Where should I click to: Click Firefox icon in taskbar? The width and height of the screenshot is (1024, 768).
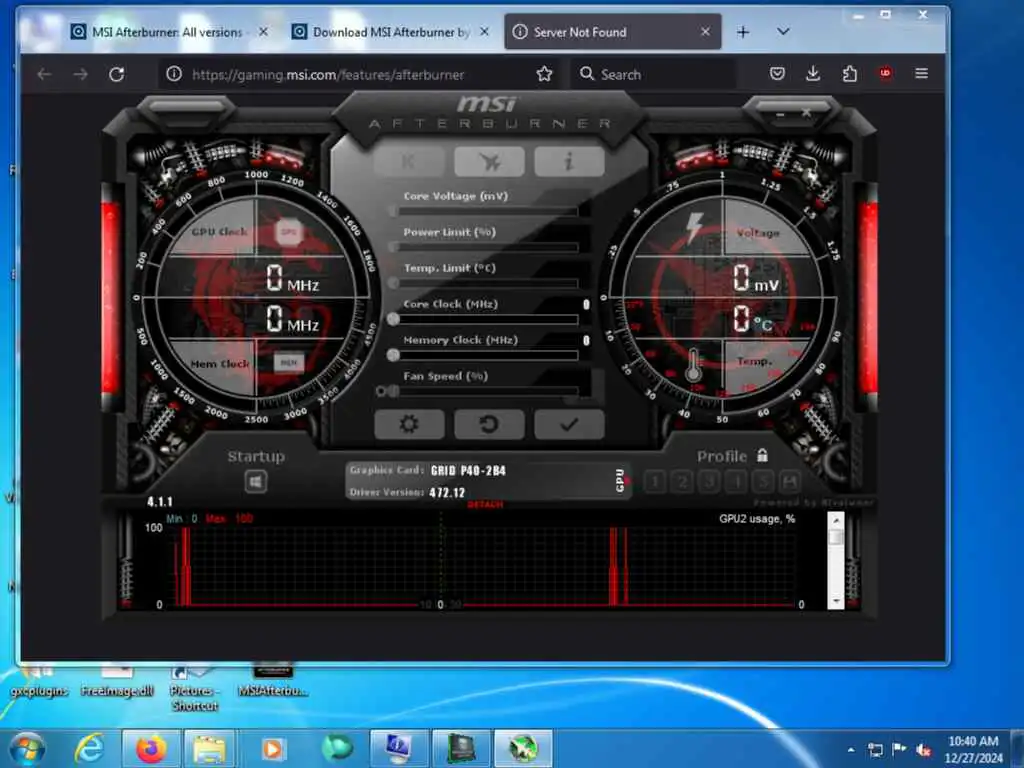(x=150, y=748)
